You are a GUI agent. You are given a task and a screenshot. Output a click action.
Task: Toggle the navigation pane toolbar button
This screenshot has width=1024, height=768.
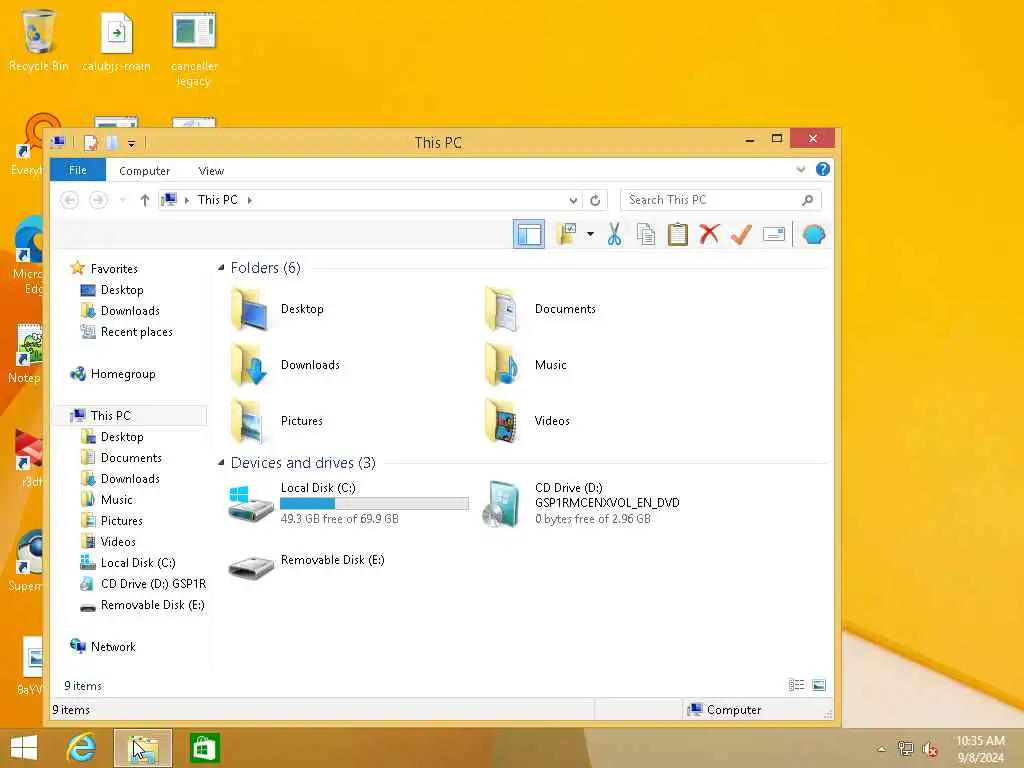528,234
